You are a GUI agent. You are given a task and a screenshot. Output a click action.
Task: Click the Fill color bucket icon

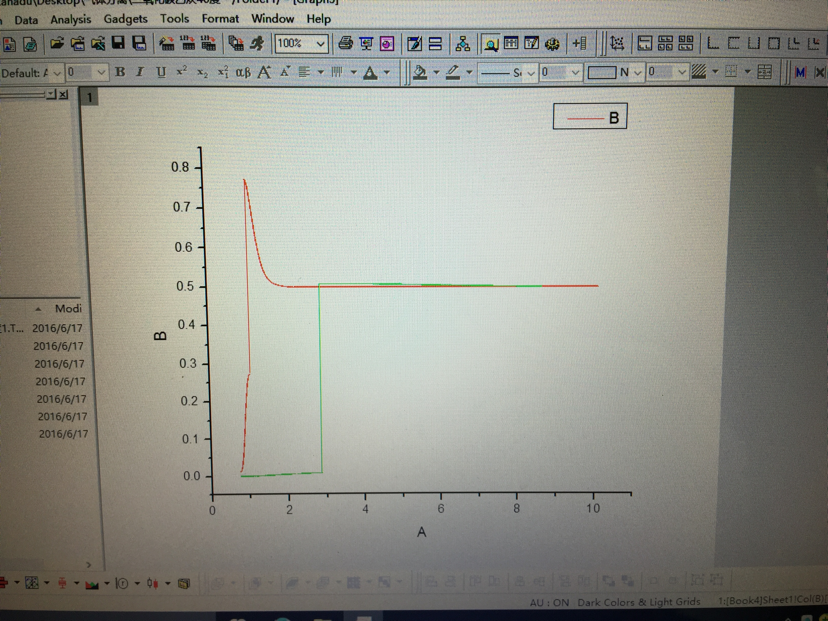420,72
